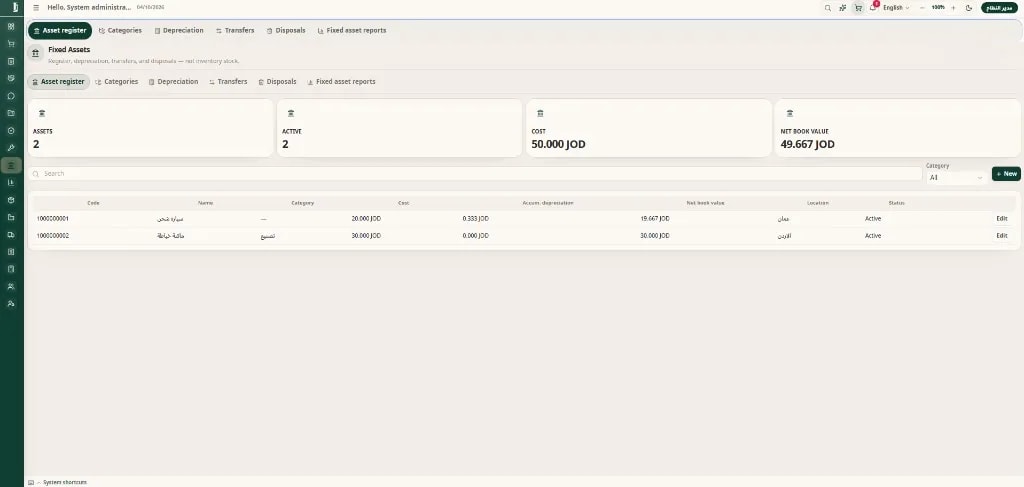Click the Status column header
This screenshot has height=487, width=1024.
point(897,203)
